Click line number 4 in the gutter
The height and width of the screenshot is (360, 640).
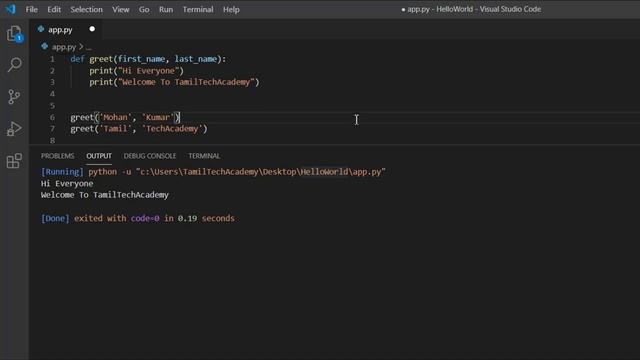tap(52, 94)
